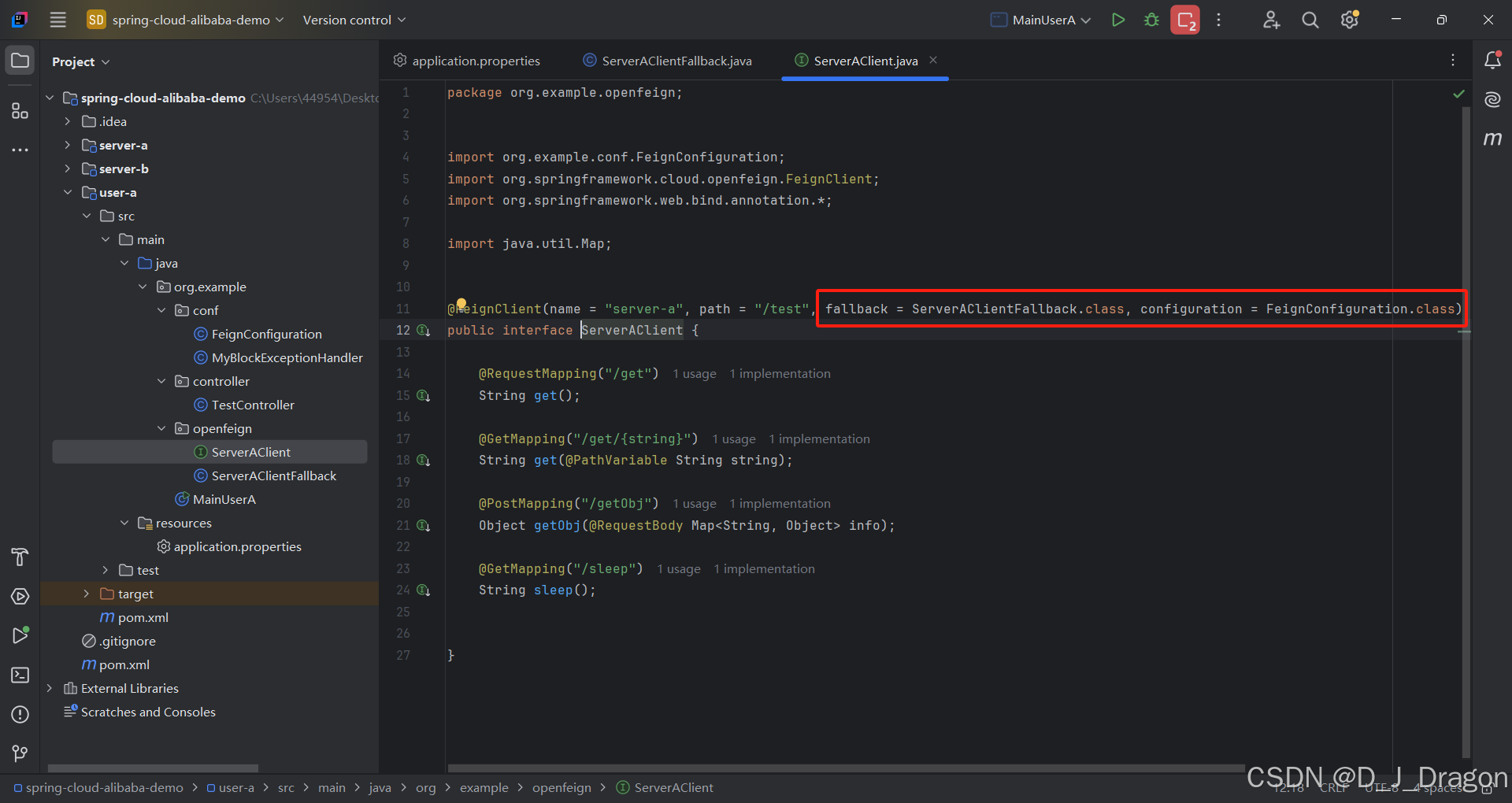
Task: Click the implementation gutter icon on line 18
Action: tap(424, 461)
